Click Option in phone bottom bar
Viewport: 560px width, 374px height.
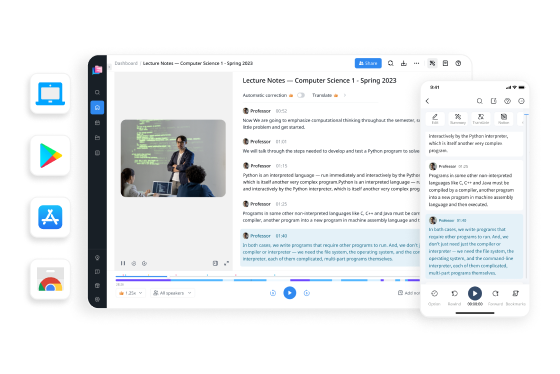click(434, 297)
